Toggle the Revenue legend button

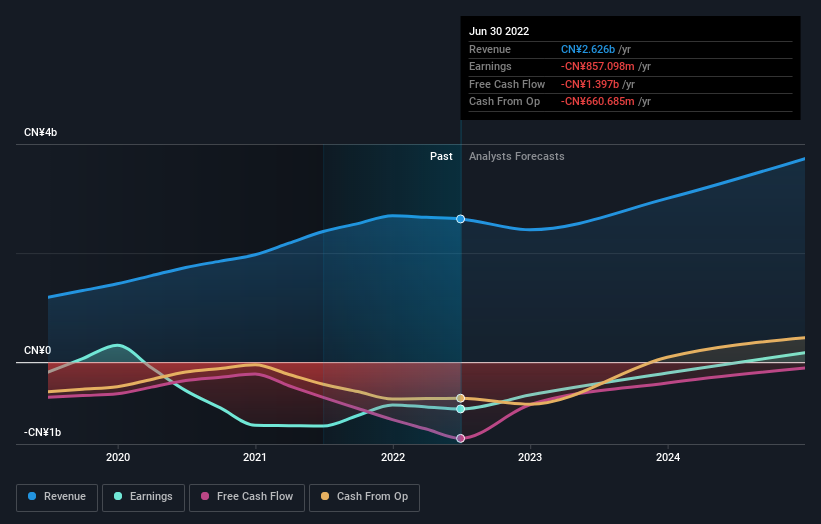click(x=57, y=497)
